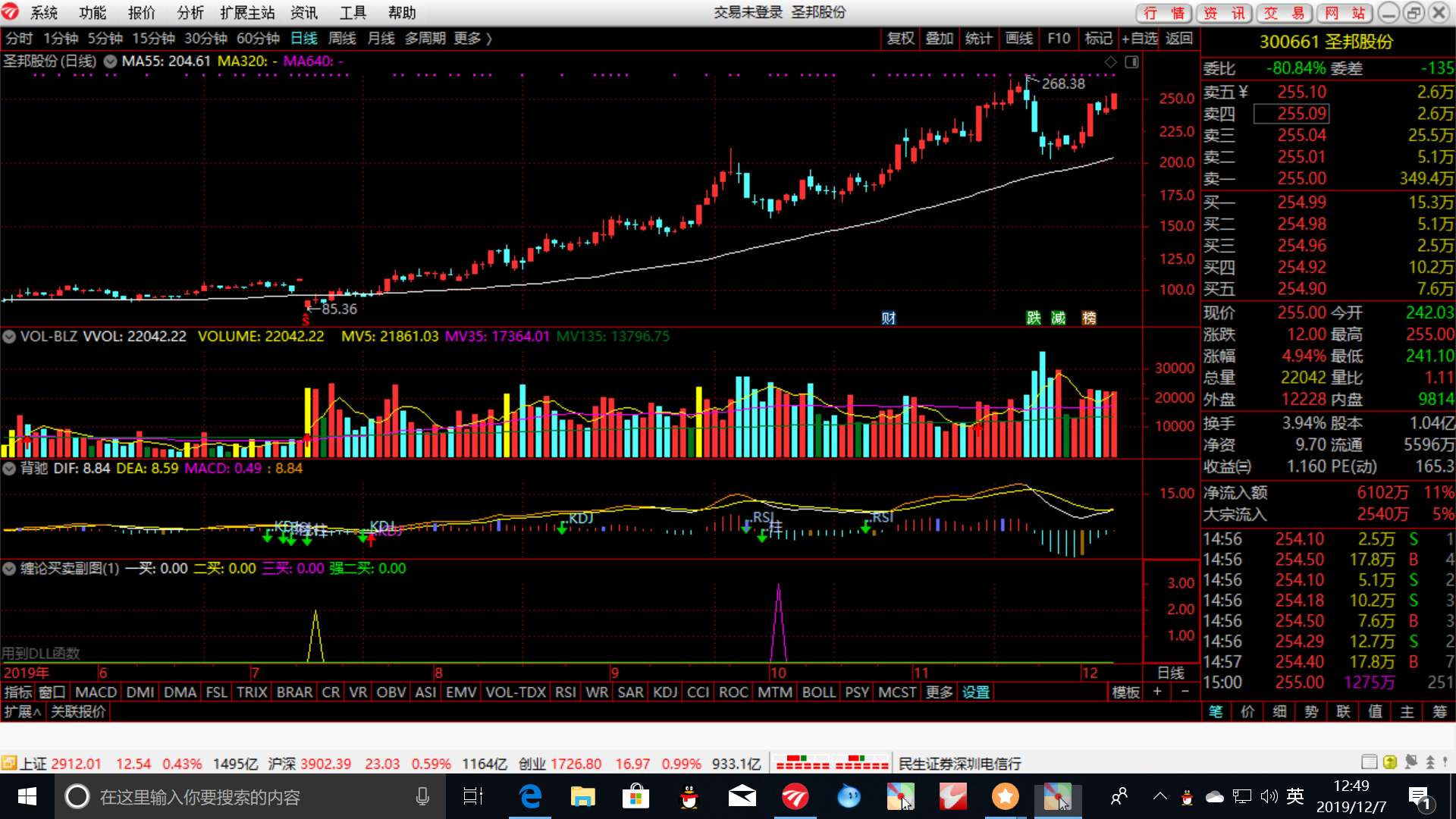The width and height of the screenshot is (1456, 819).
Task: Open the 多周期 multi-period selector
Action: pyautogui.click(x=425, y=39)
